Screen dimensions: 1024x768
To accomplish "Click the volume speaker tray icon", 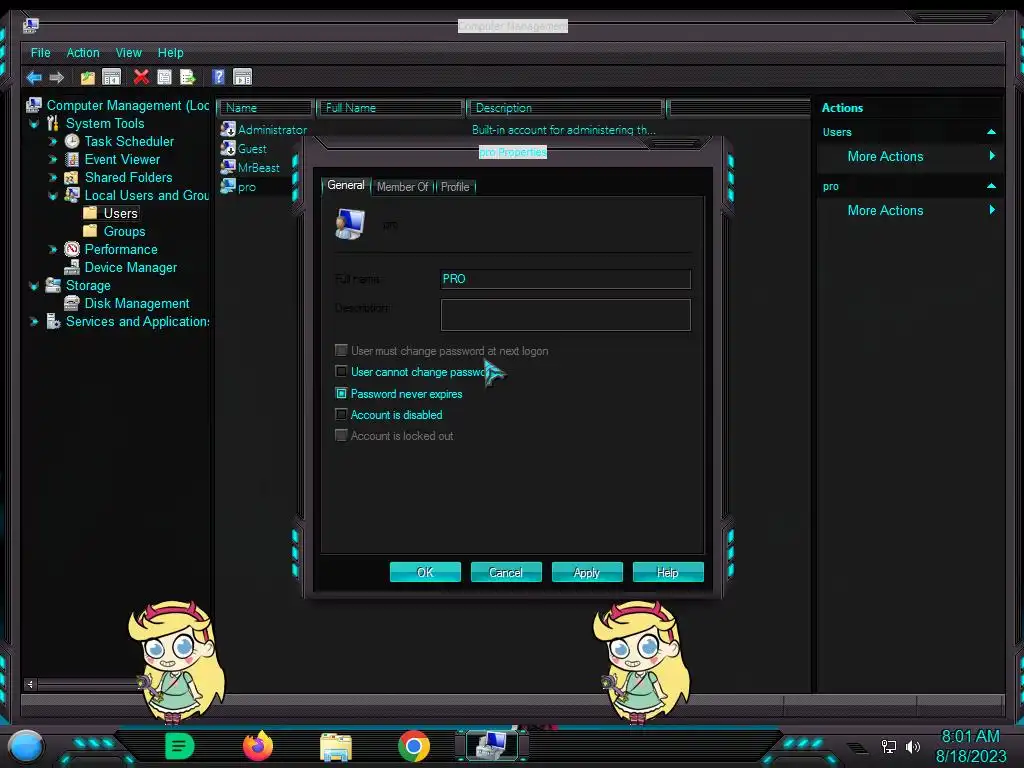I will click(913, 746).
